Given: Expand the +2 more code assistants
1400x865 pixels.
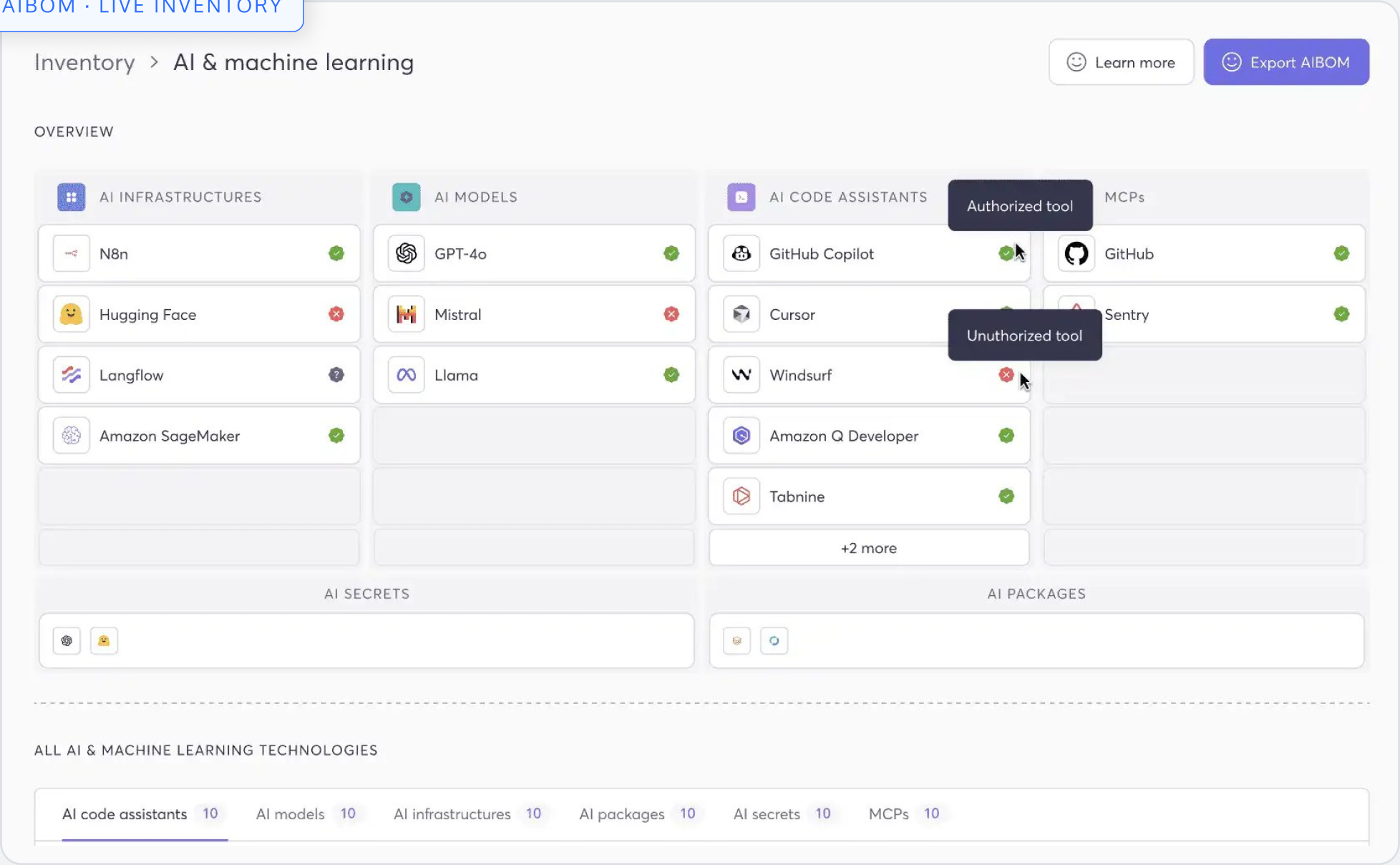Looking at the screenshot, I should point(868,548).
